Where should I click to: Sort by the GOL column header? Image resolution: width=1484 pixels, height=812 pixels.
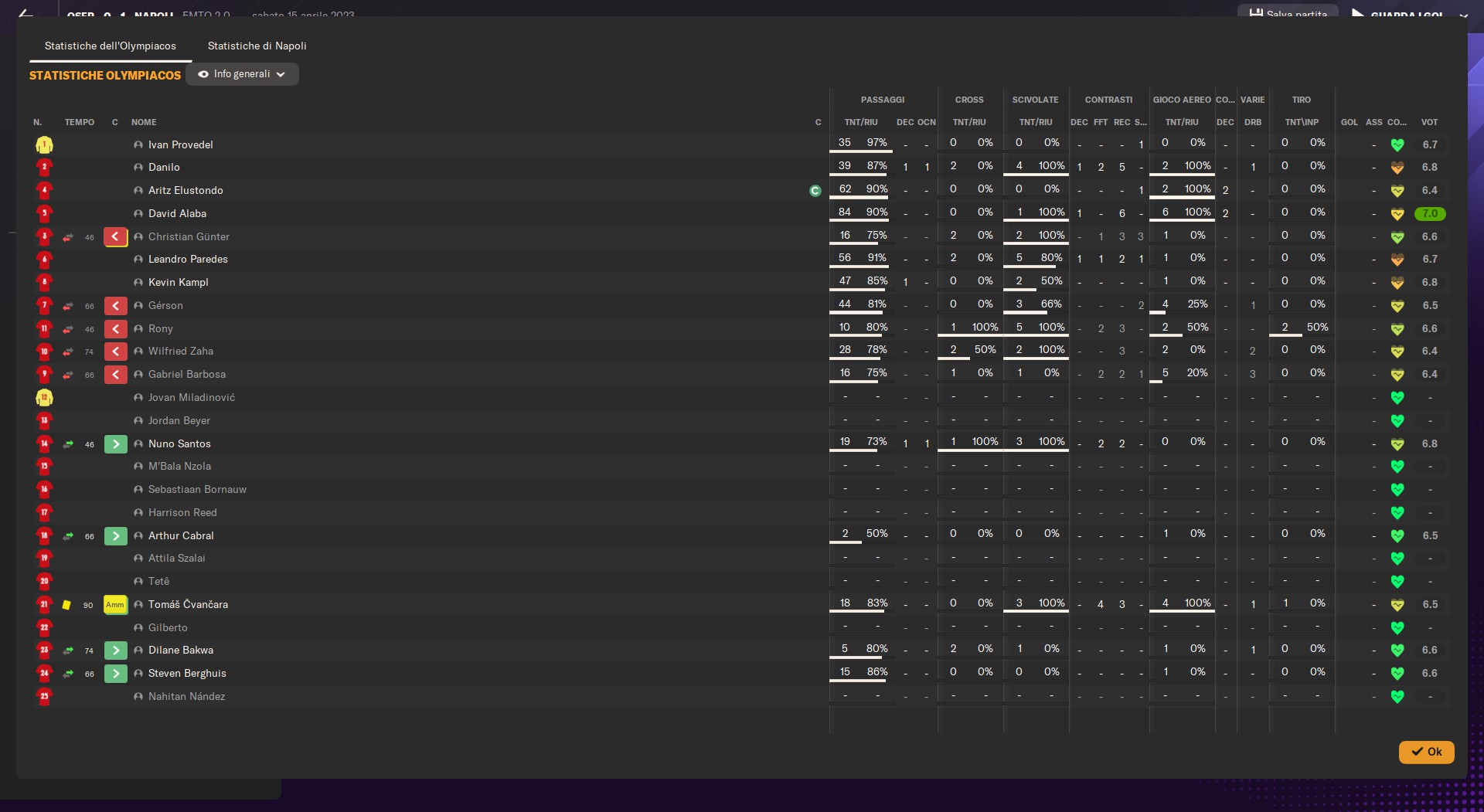(x=1350, y=122)
